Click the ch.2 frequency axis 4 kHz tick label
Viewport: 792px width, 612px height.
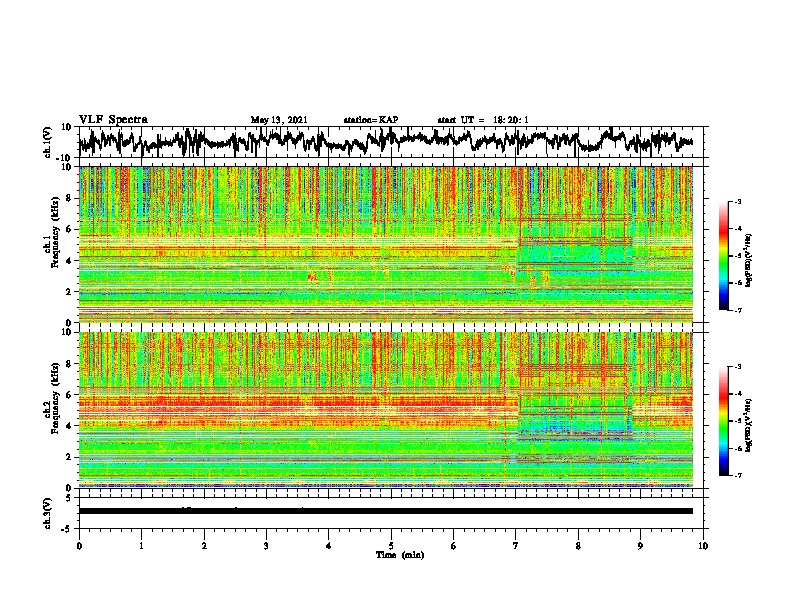71,426
